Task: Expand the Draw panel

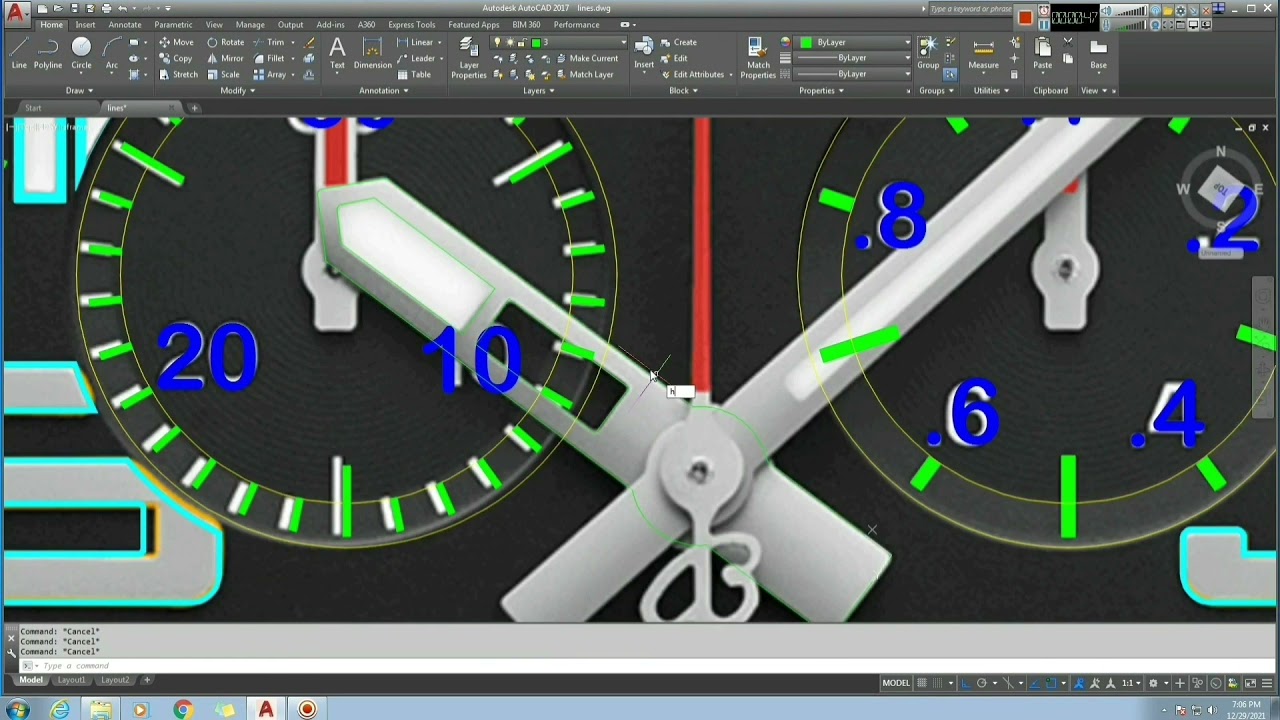Action: click(79, 90)
